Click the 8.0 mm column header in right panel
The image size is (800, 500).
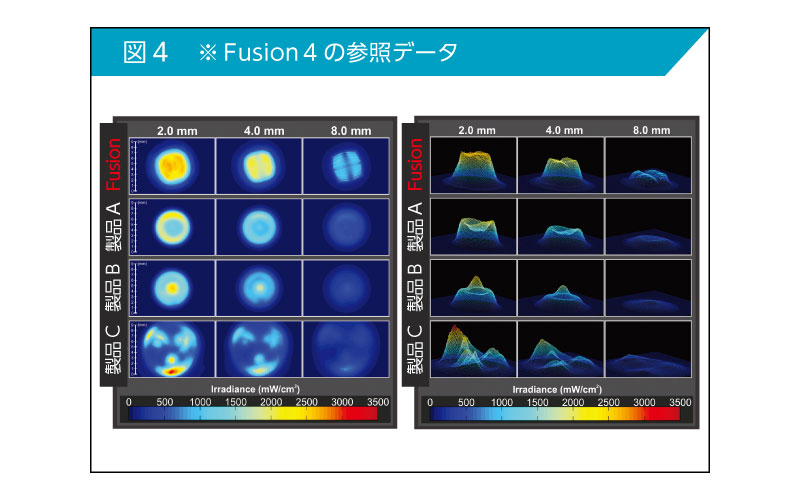click(652, 130)
